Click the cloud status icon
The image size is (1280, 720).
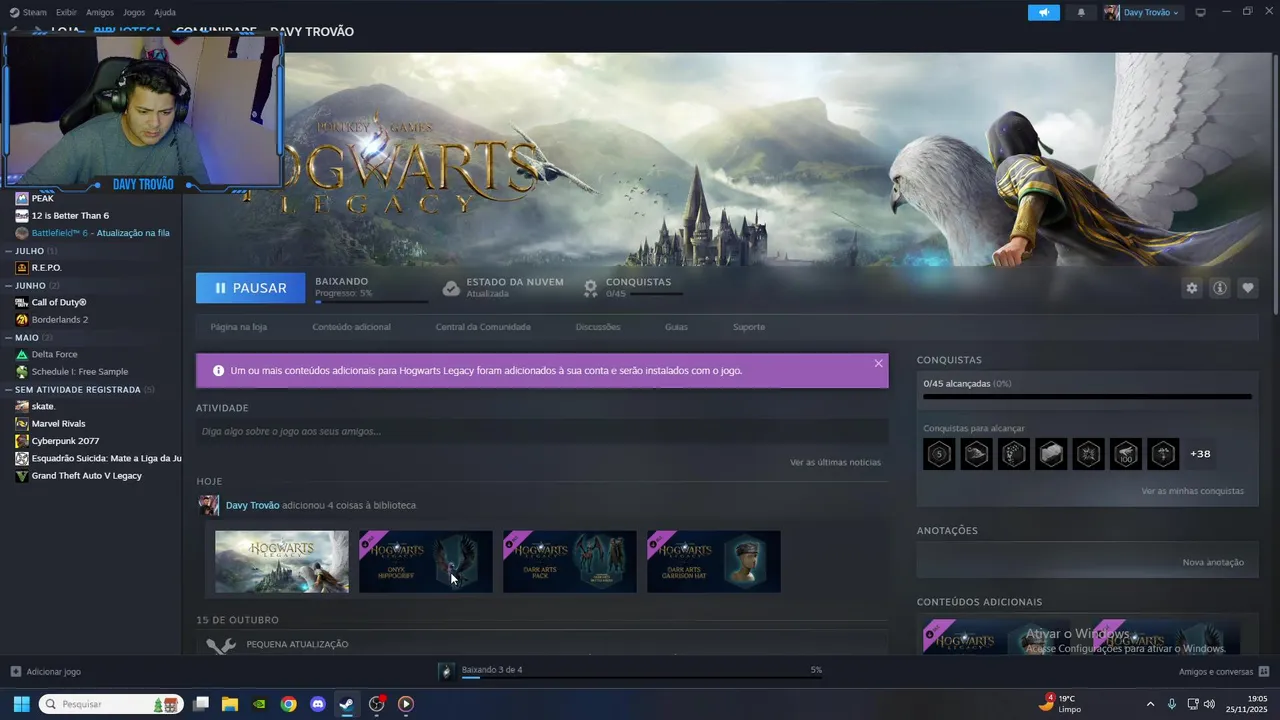tap(451, 288)
